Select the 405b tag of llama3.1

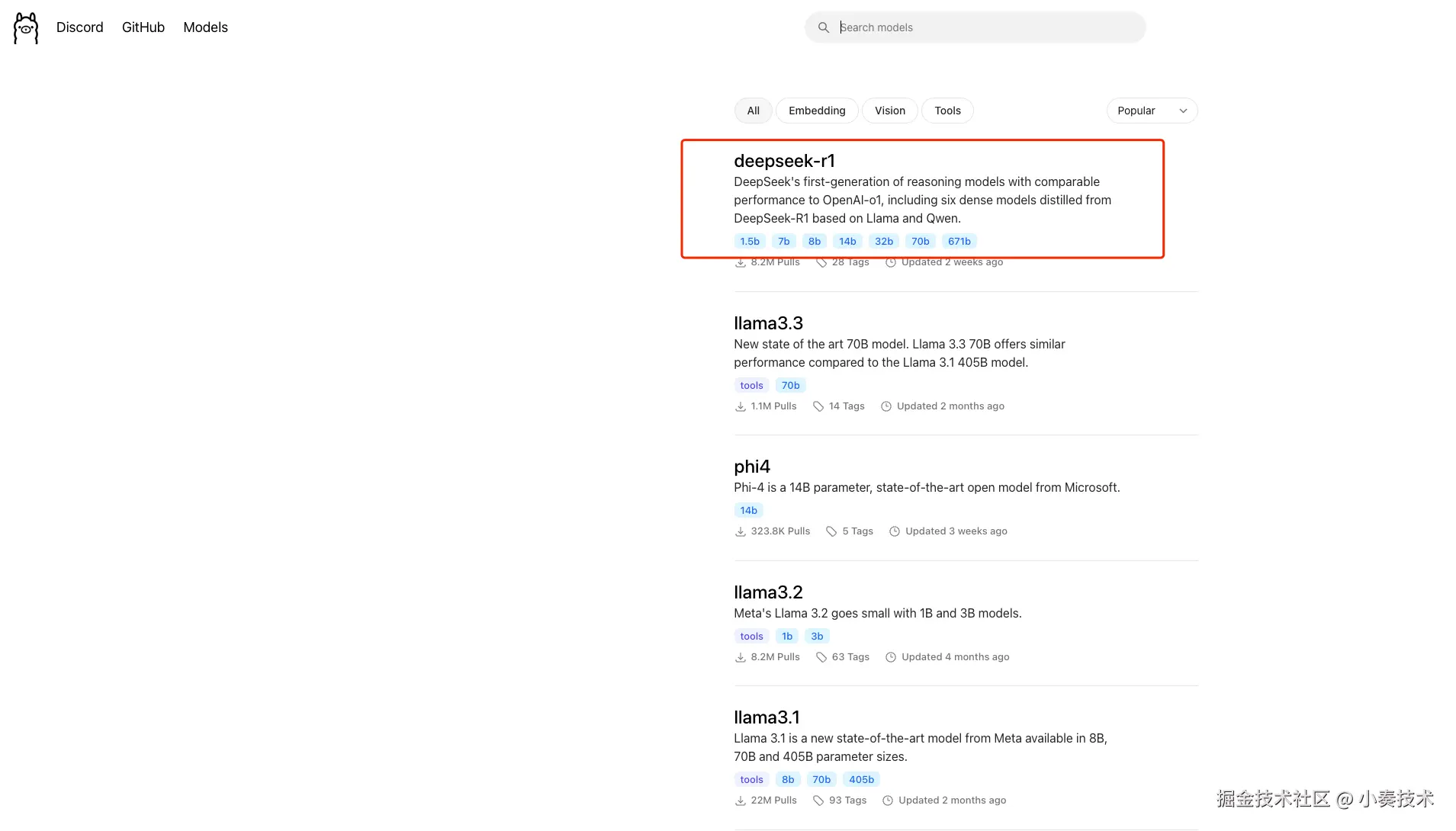(862, 780)
